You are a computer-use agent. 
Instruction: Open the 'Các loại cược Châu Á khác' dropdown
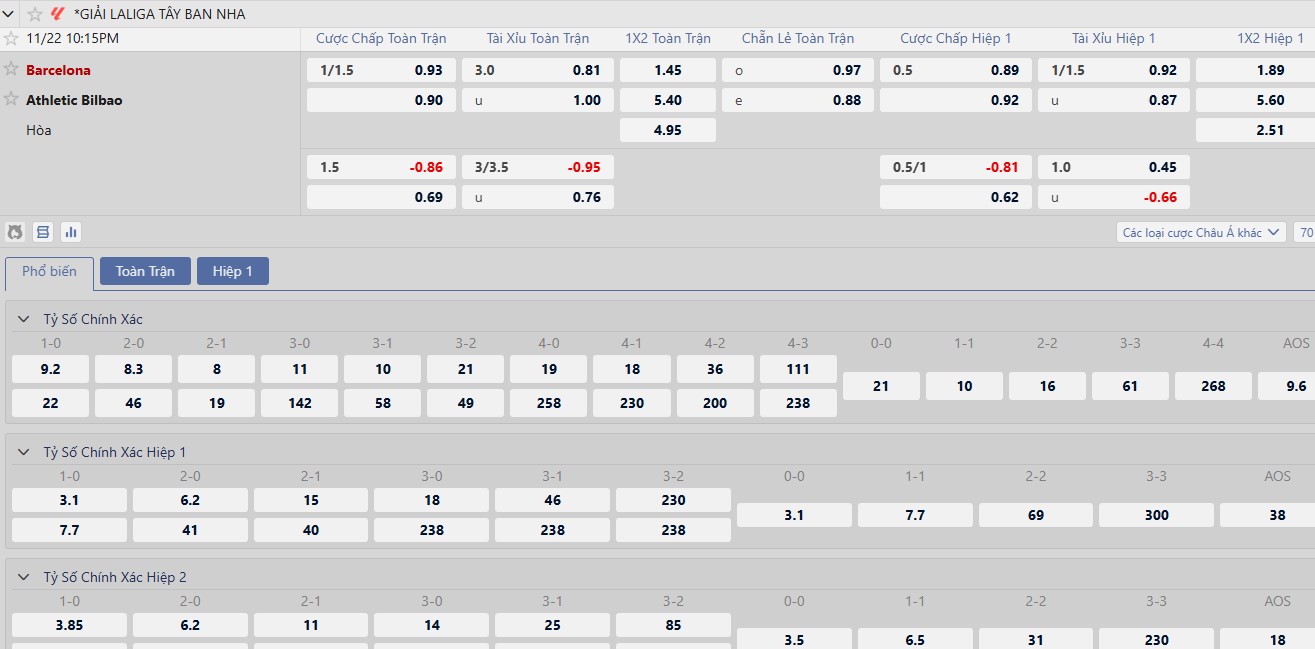pos(1200,232)
